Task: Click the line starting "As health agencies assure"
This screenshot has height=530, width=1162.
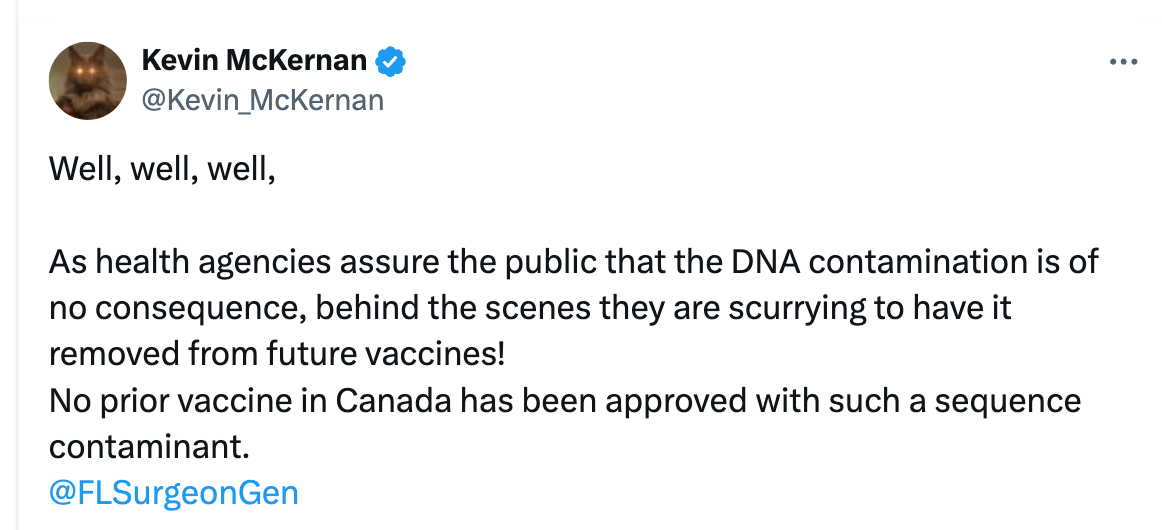Action: (573, 262)
